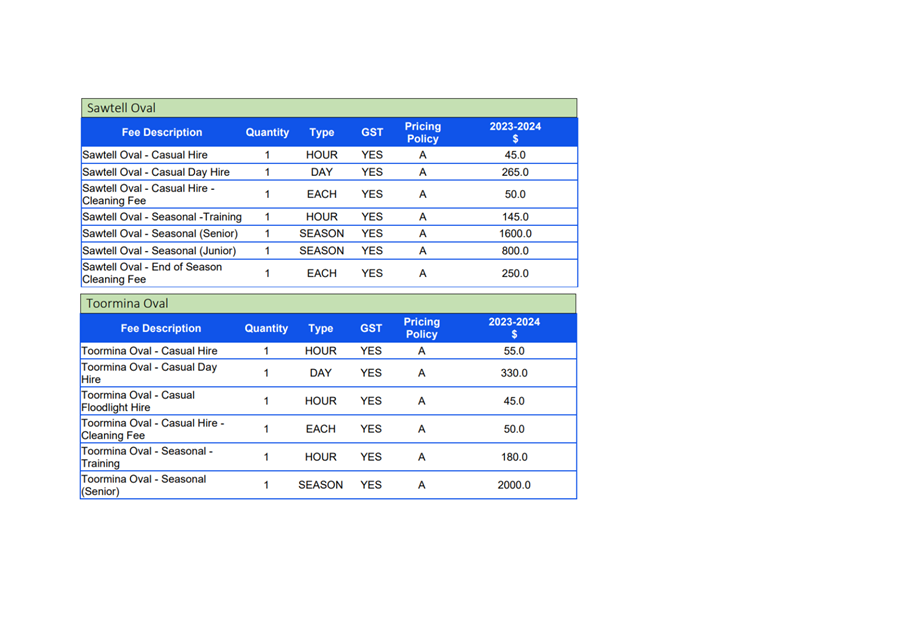The height and width of the screenshot is (641, 907).
Task: Select the 250.0 price value
Action: pyautogui.click(x=515, y=274)
